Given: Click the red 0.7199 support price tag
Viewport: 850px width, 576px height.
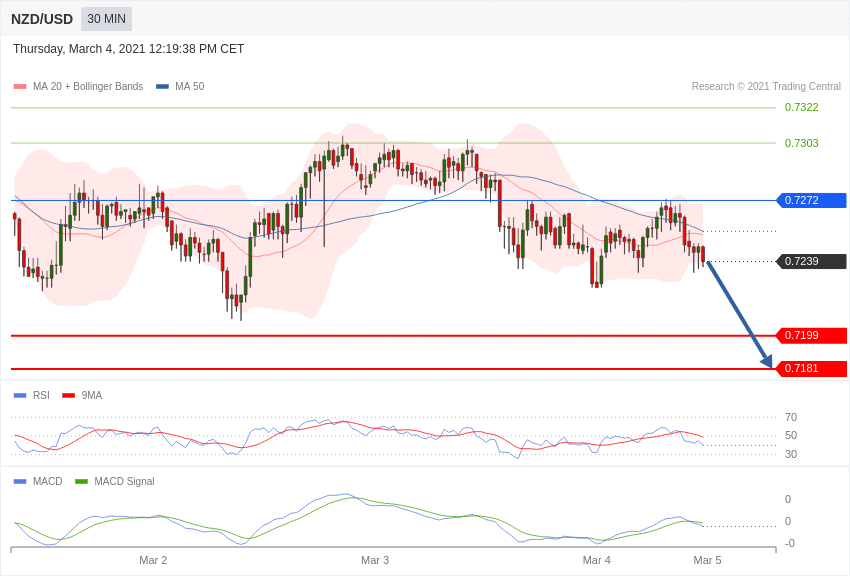Looking at the screenshot, I should pyautogui.click(x=812, y=335).
